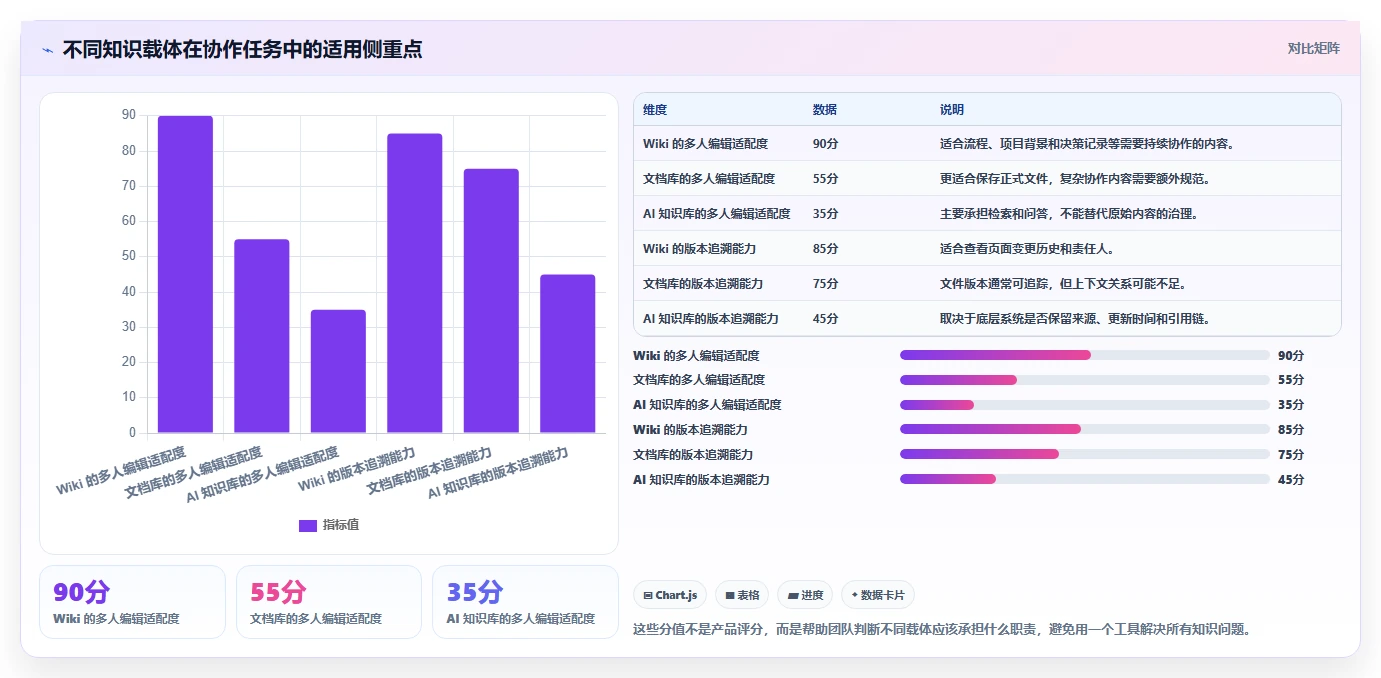Select the 表格 tag chip
Screen dimensions: 1381x678
pyautogui.click(x=742, y=595)
